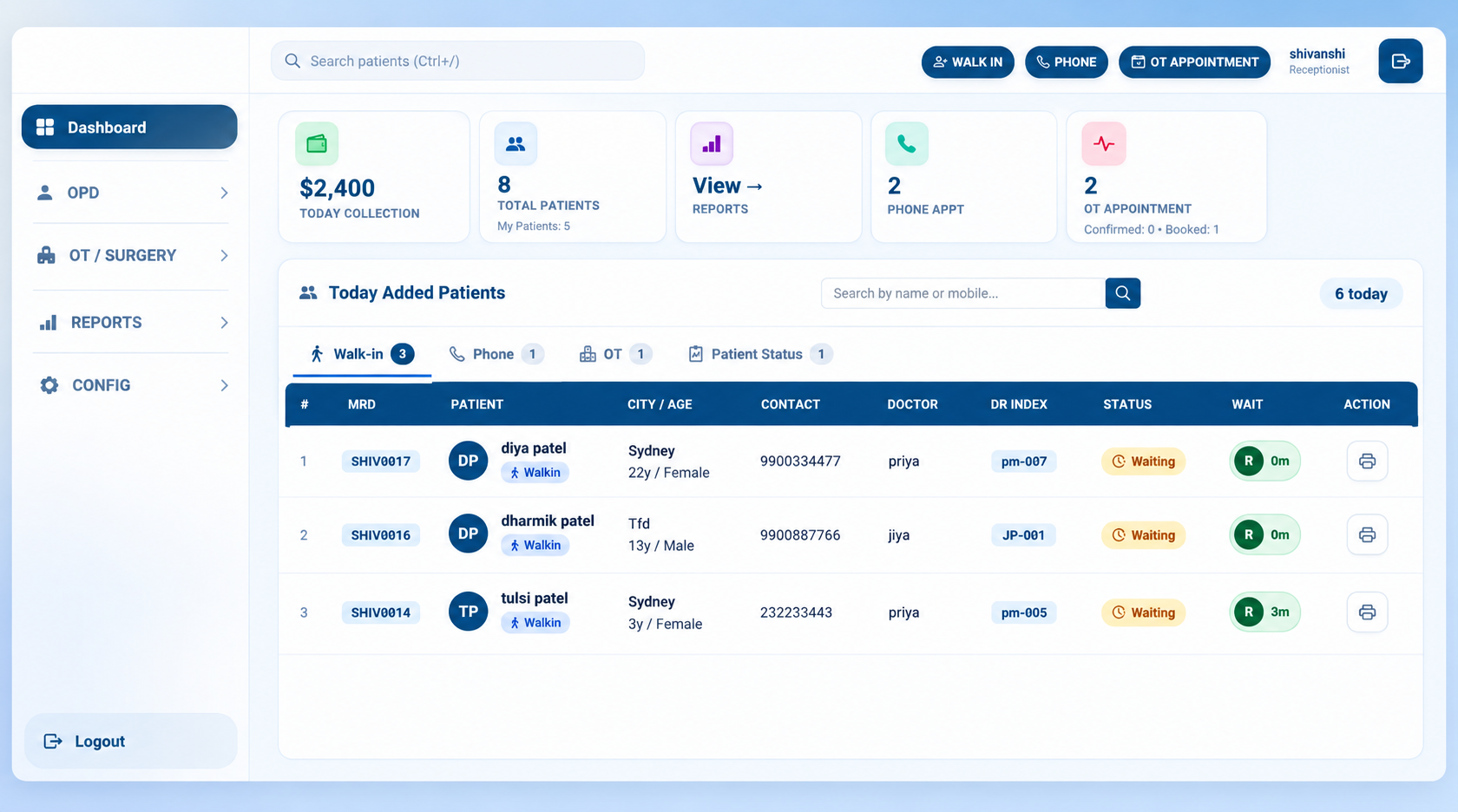Image resolution: width=1458 pixels, height=812 pixels.
Task: Click the DP avatar for diya patel
Action: 468,461
